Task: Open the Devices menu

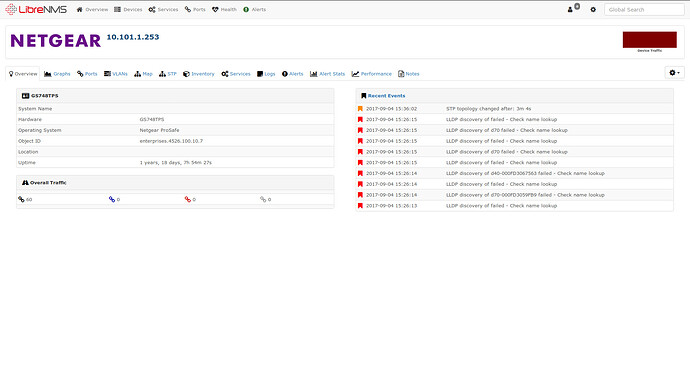Action: [128, 9]
